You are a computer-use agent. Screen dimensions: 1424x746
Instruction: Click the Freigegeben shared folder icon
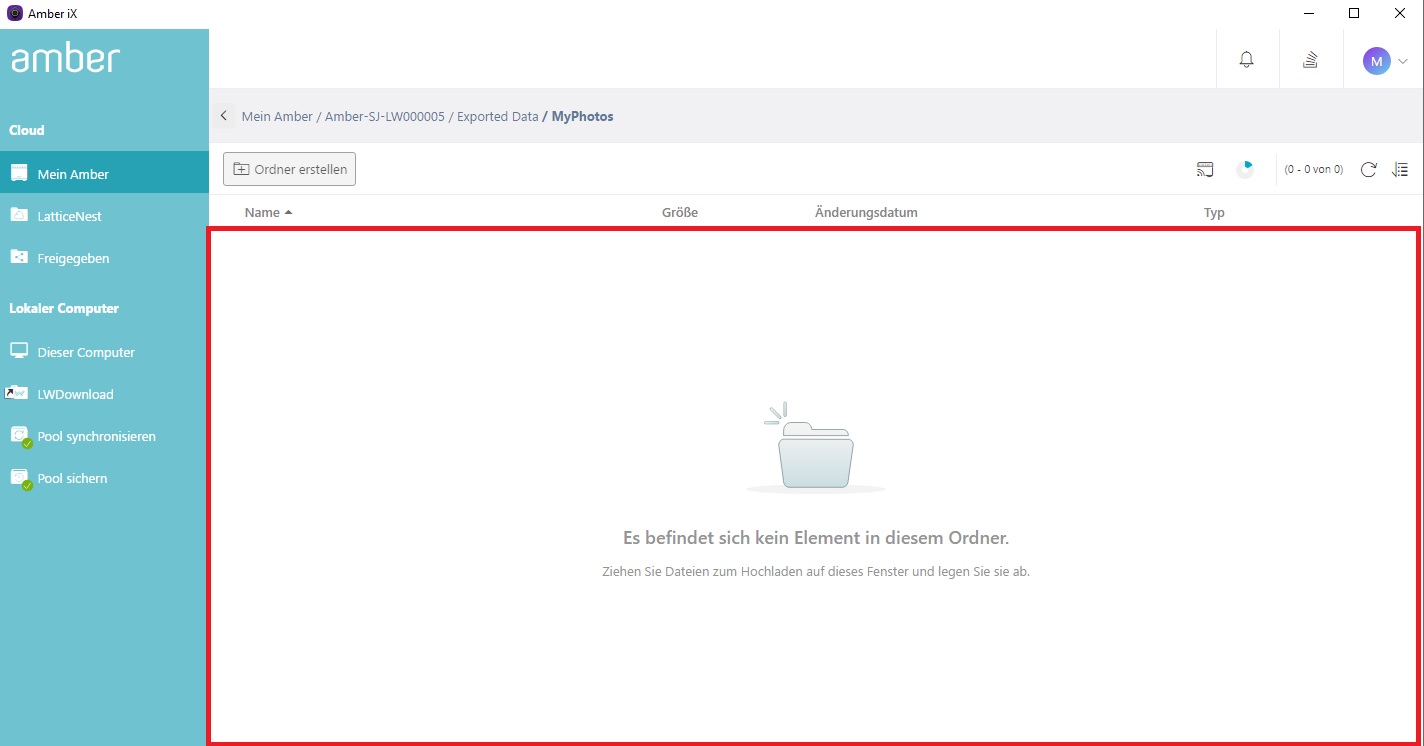[x=19, y=257]
